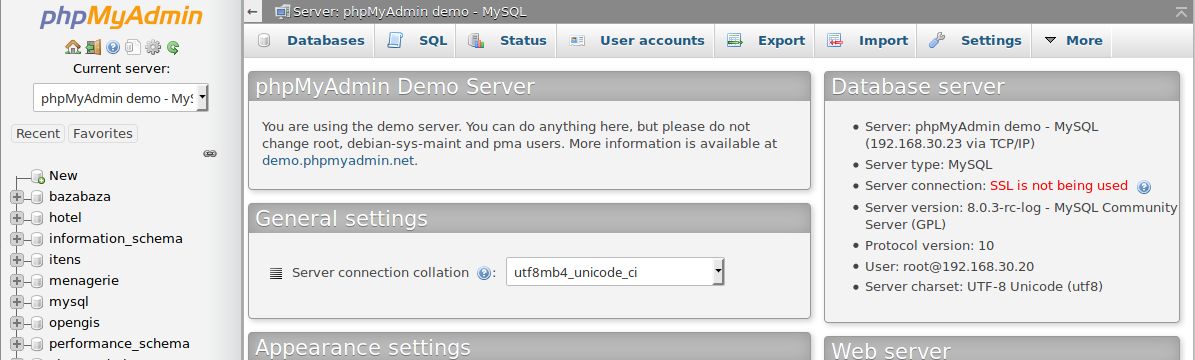Select information_schema database in tree
This screenshot has height=360, width=1195.
click(x=116, y=239)
